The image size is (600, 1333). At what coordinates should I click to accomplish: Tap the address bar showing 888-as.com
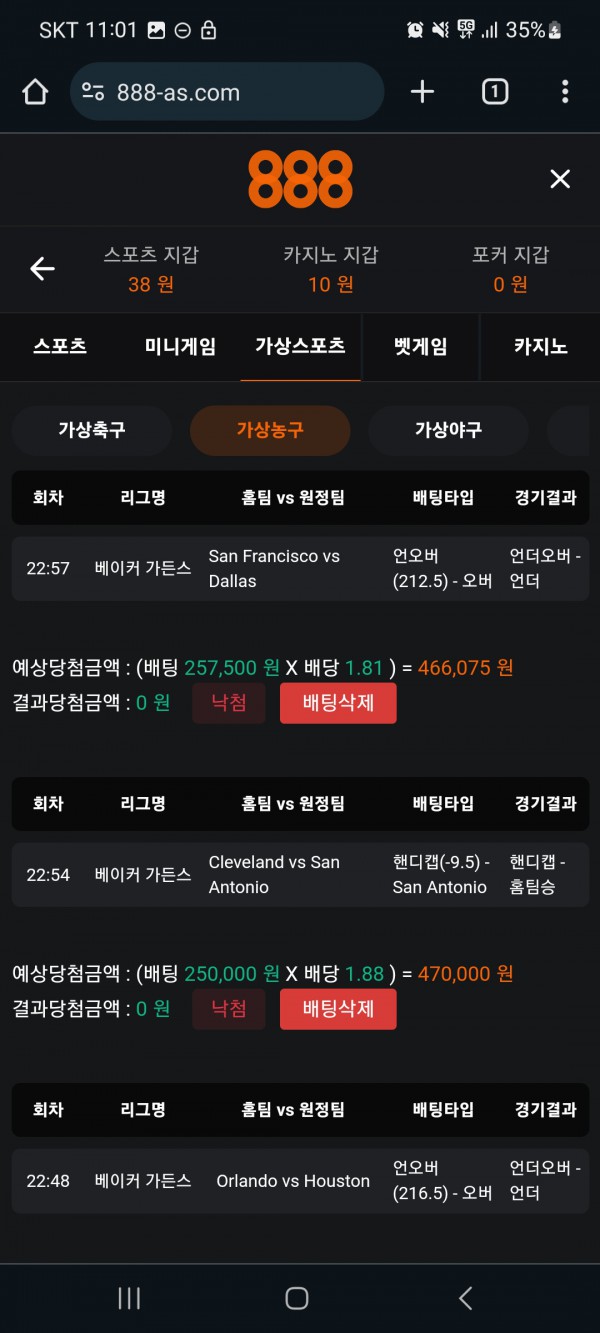(x=240, y=93)
